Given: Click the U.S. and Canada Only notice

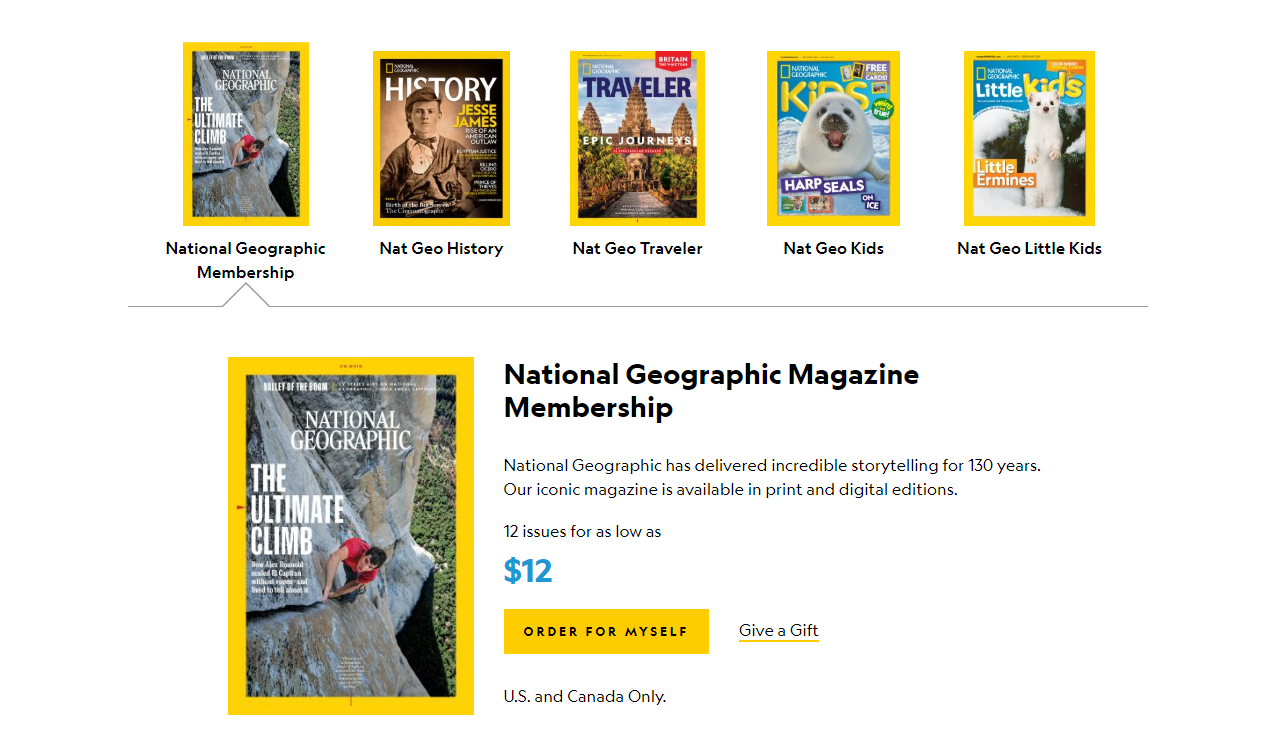Looking at the screenshot, I should (x=584, y=696).
